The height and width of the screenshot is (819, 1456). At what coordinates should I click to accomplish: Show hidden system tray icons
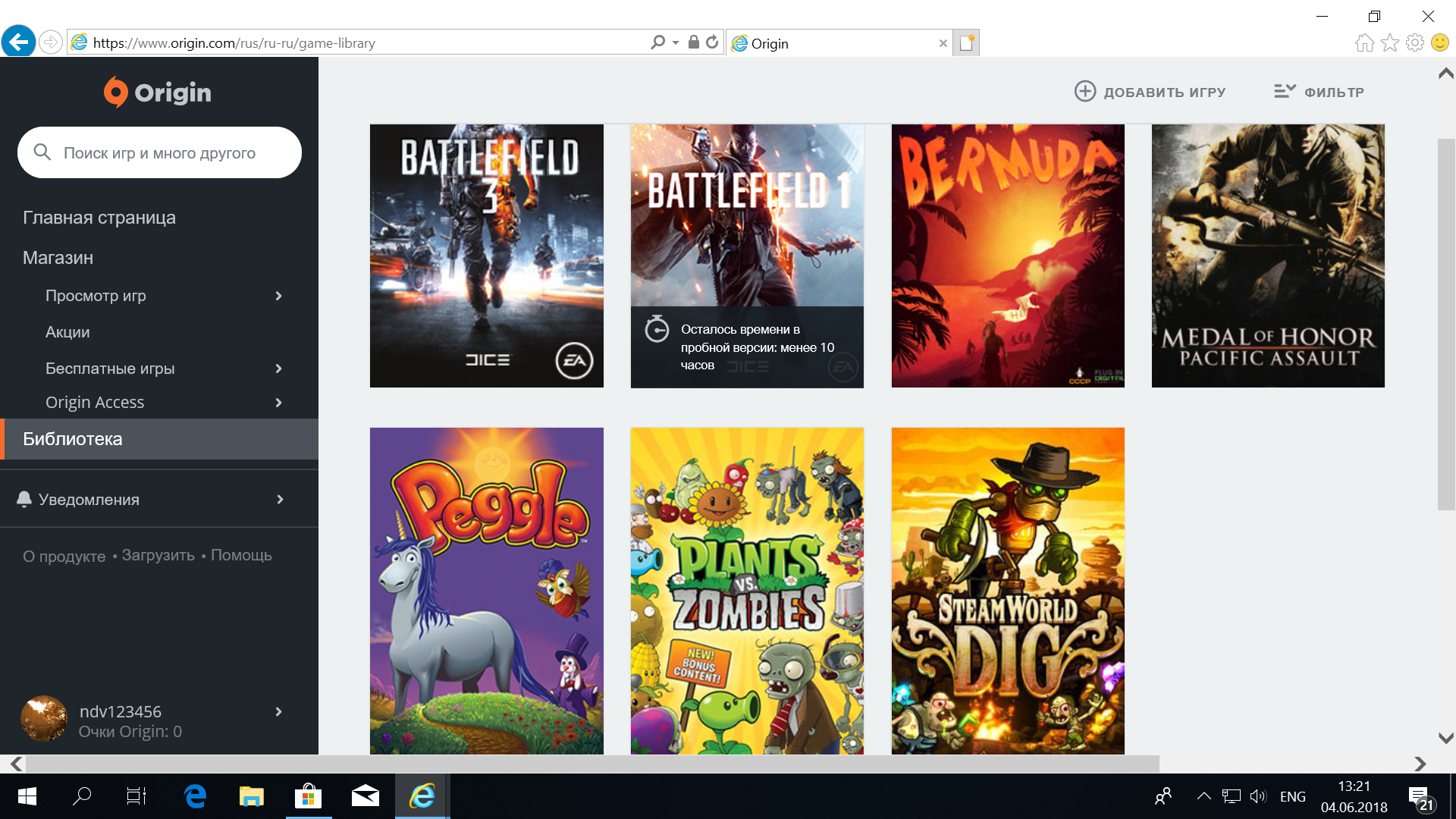click(x=1203, y=796)
